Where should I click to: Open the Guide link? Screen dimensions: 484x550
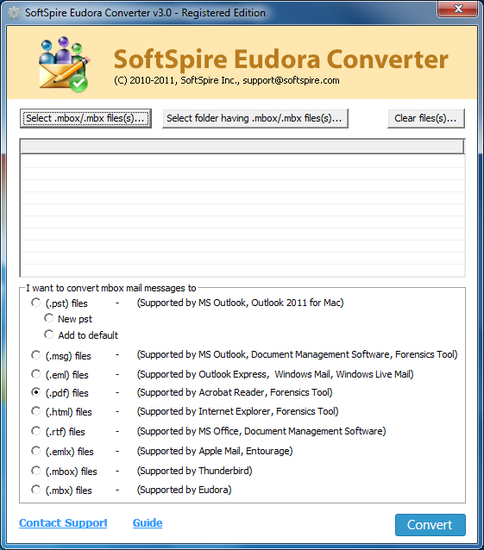click(x=147, y=523)
